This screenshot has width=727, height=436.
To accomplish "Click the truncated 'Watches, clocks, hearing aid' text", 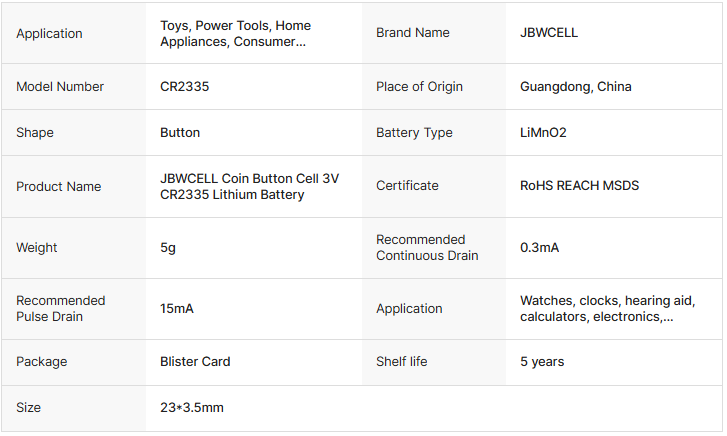I will coord(603,309).
